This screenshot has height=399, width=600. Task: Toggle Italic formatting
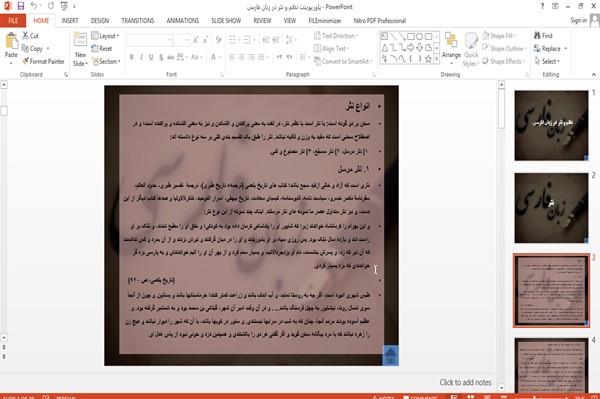coord(141,57)
